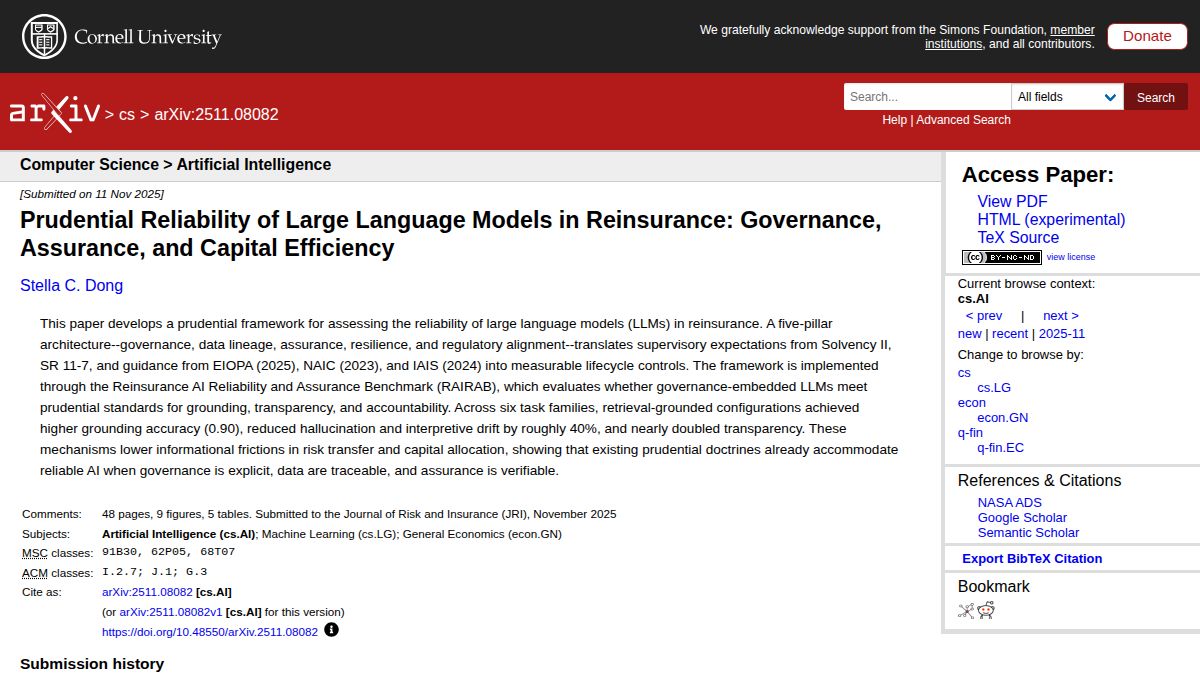The image size is (1200, 675).
Task: Download the TeX Source
Action: pyautogui.click(x=1018, y=238)
